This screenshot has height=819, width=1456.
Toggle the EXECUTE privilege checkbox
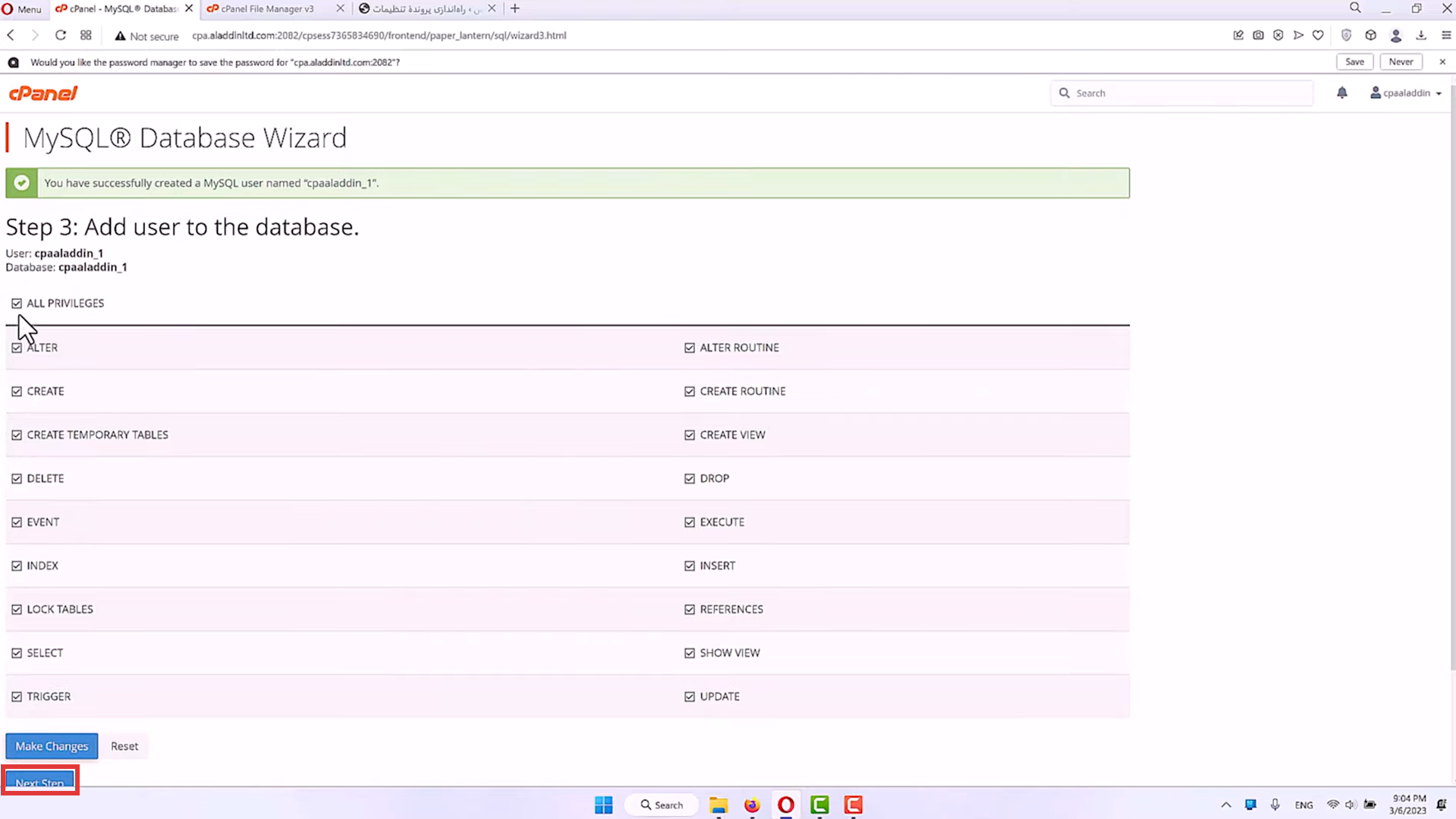point(690,522)
